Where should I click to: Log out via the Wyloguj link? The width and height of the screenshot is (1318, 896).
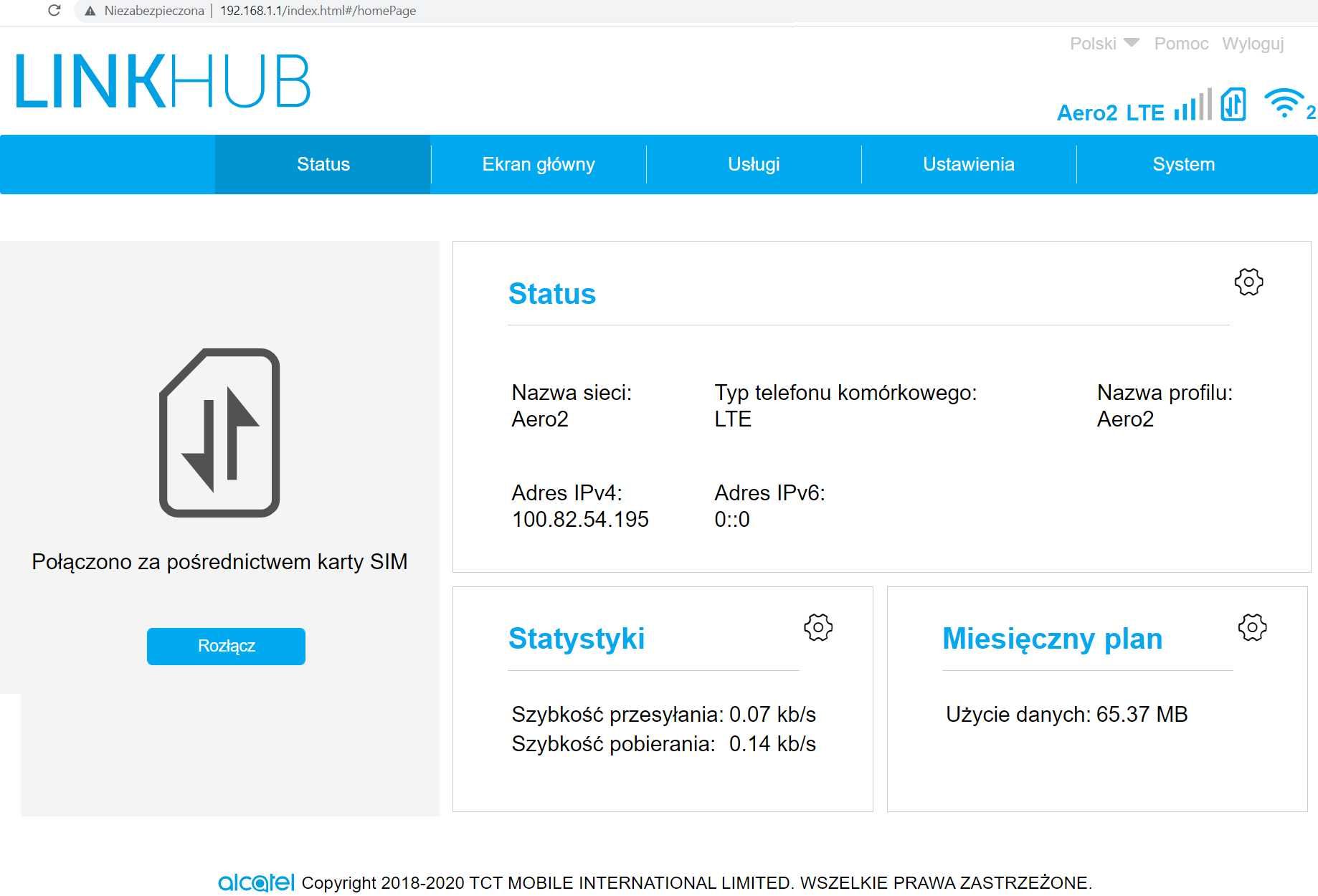pos(1253,44)
